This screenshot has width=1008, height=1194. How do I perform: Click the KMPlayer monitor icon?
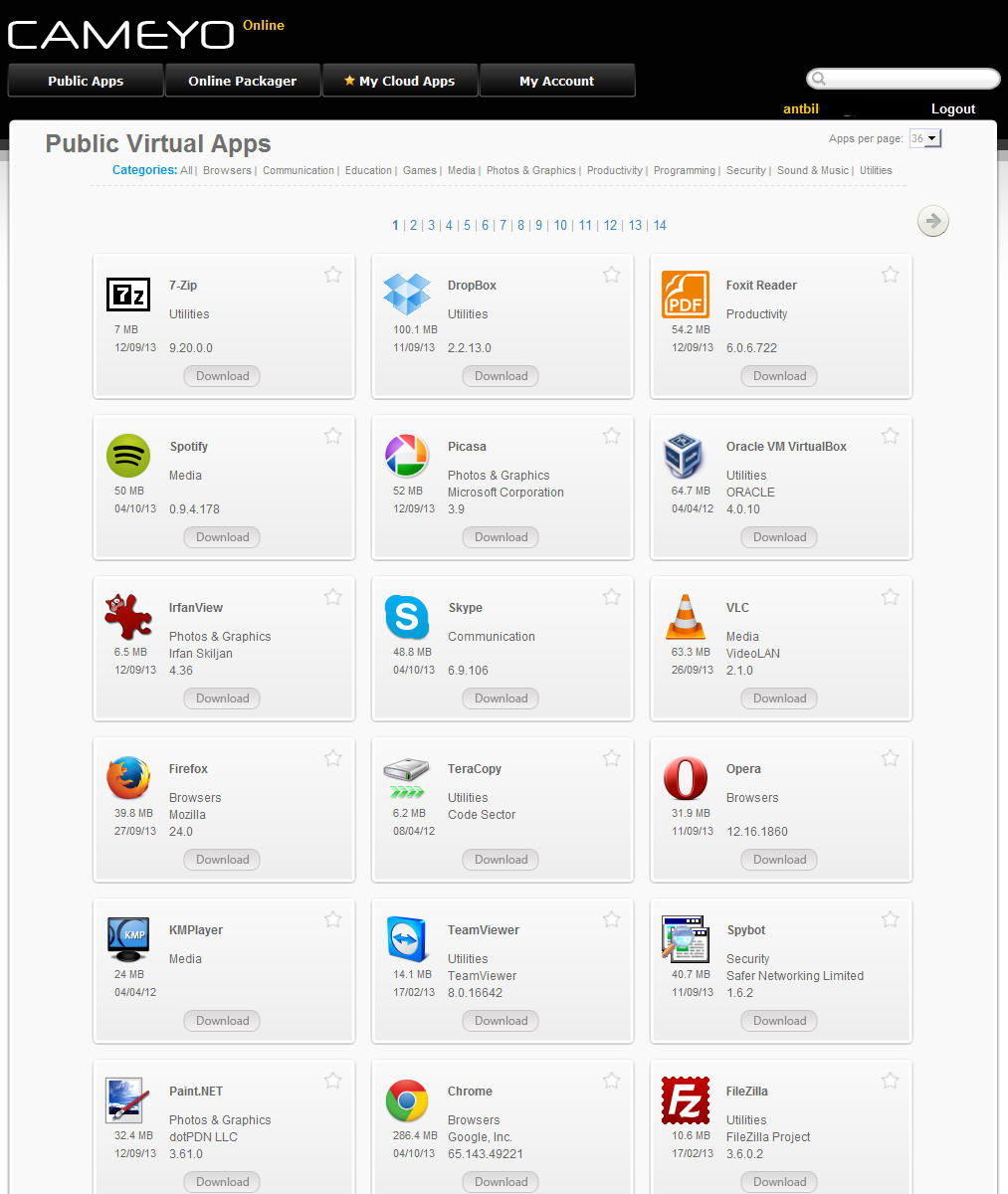[x=127, y=939]
